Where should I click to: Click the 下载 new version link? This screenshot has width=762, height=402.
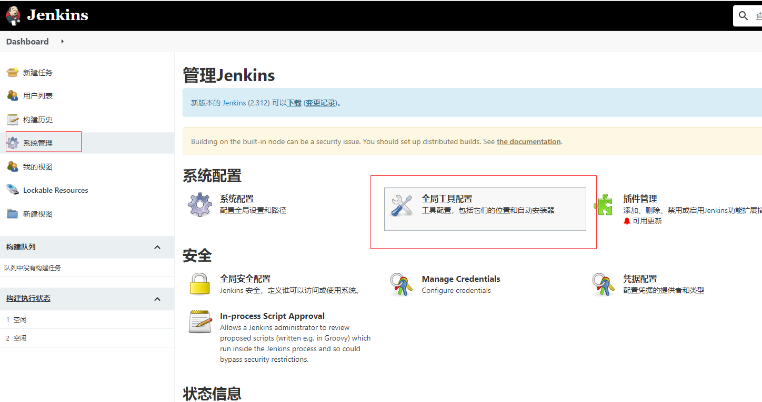point(294,103)
